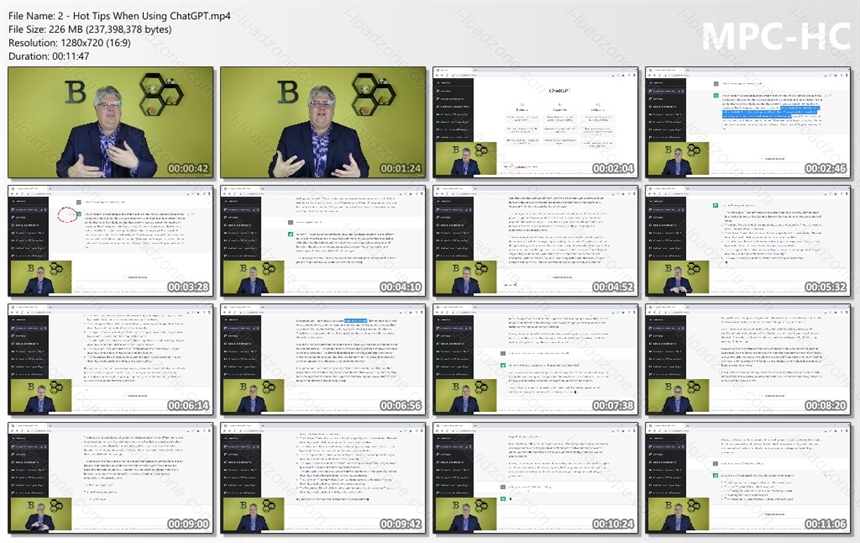Screen dimensions: 860x543
Task: Select the frame at 00:02:46 with highlighted text
Action: [x=748, y=123]
